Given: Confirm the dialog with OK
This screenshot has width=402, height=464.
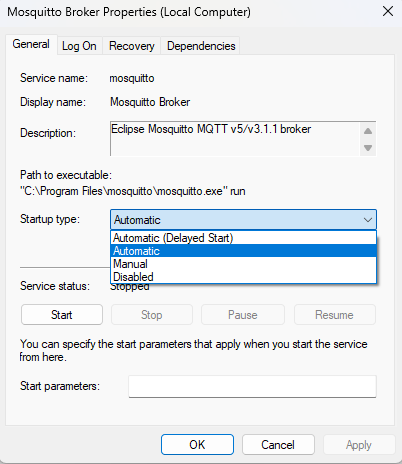Looking at the screenshot, I should [197, 445].
